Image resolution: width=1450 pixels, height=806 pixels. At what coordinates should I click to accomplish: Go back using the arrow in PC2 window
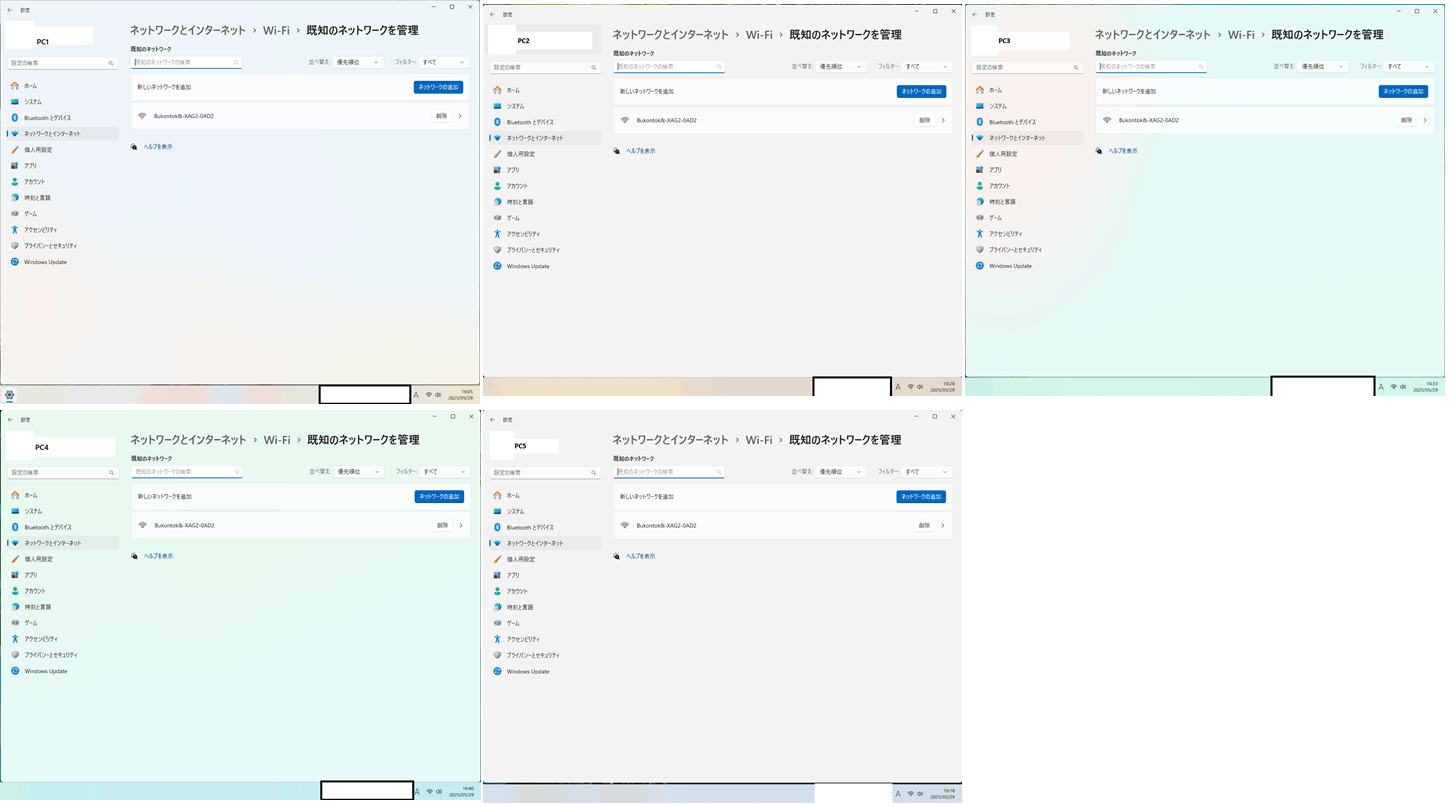tap(493, 14)
